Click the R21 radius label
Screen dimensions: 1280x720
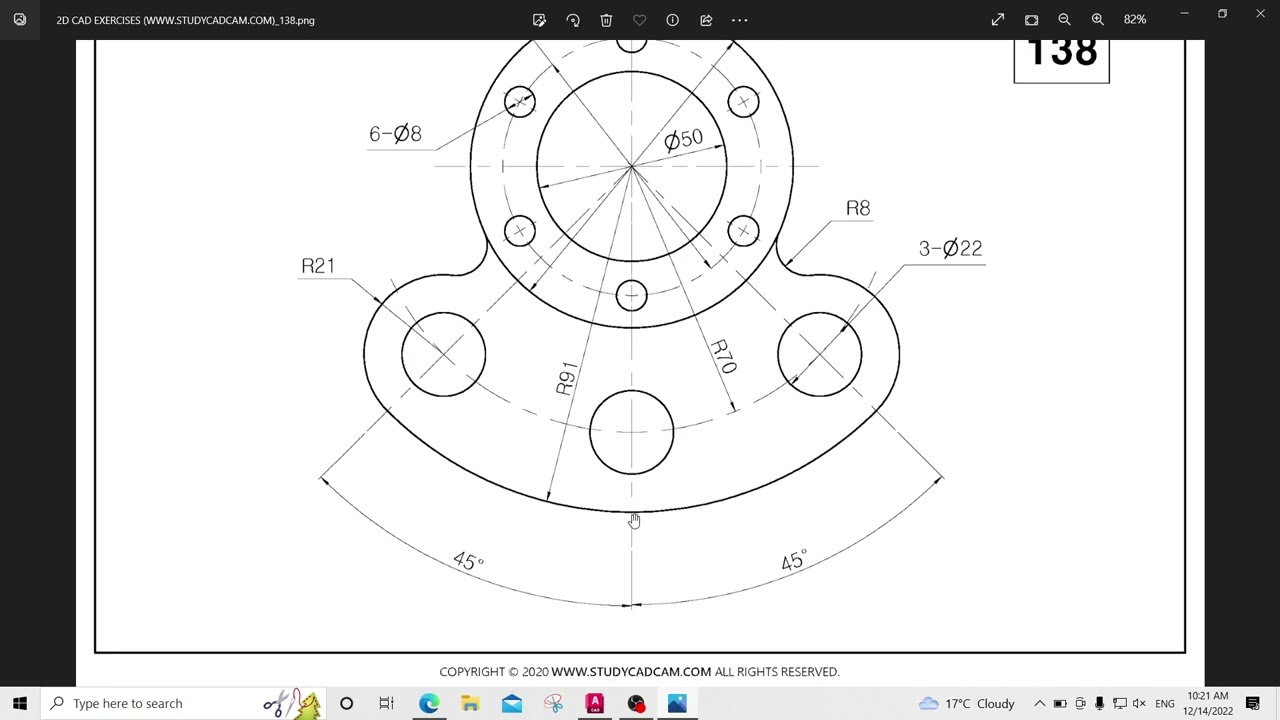pyautogui.click(x=317, y=266)
